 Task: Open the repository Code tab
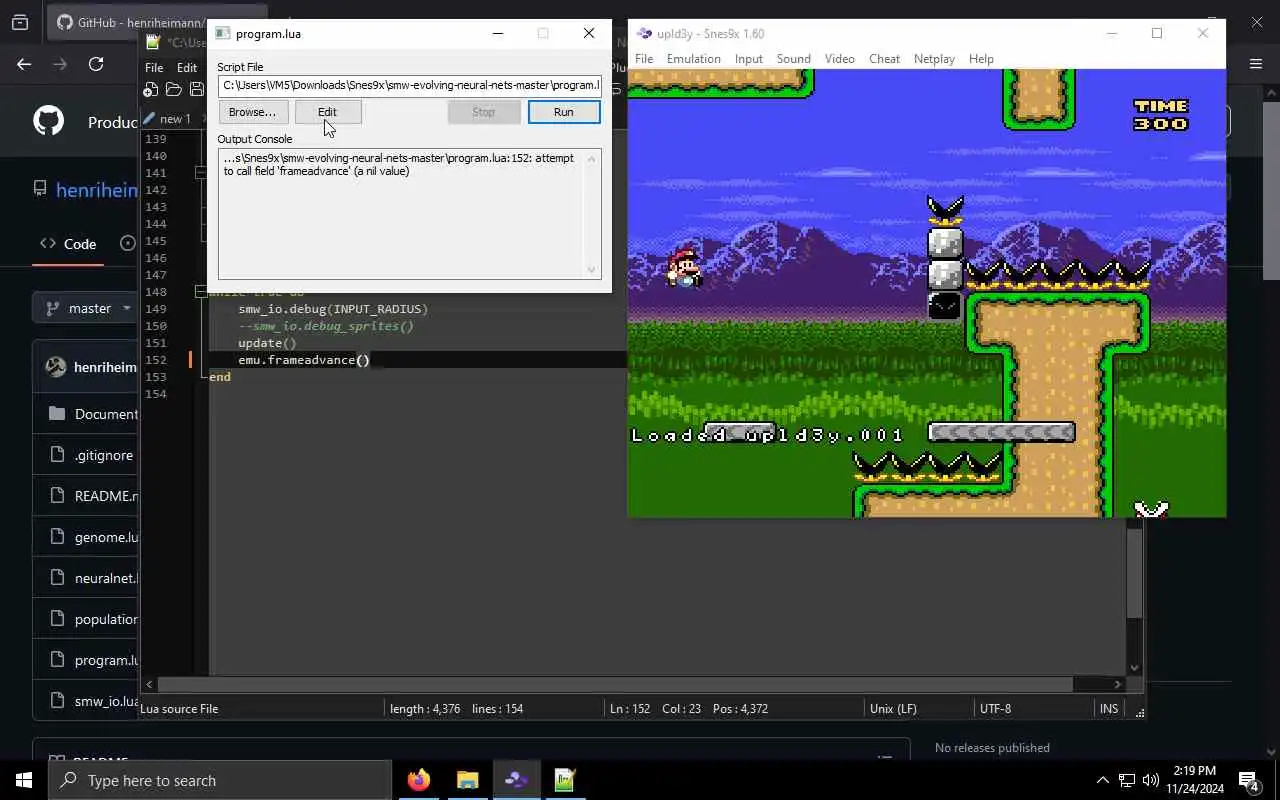click(x=68, y=243)
